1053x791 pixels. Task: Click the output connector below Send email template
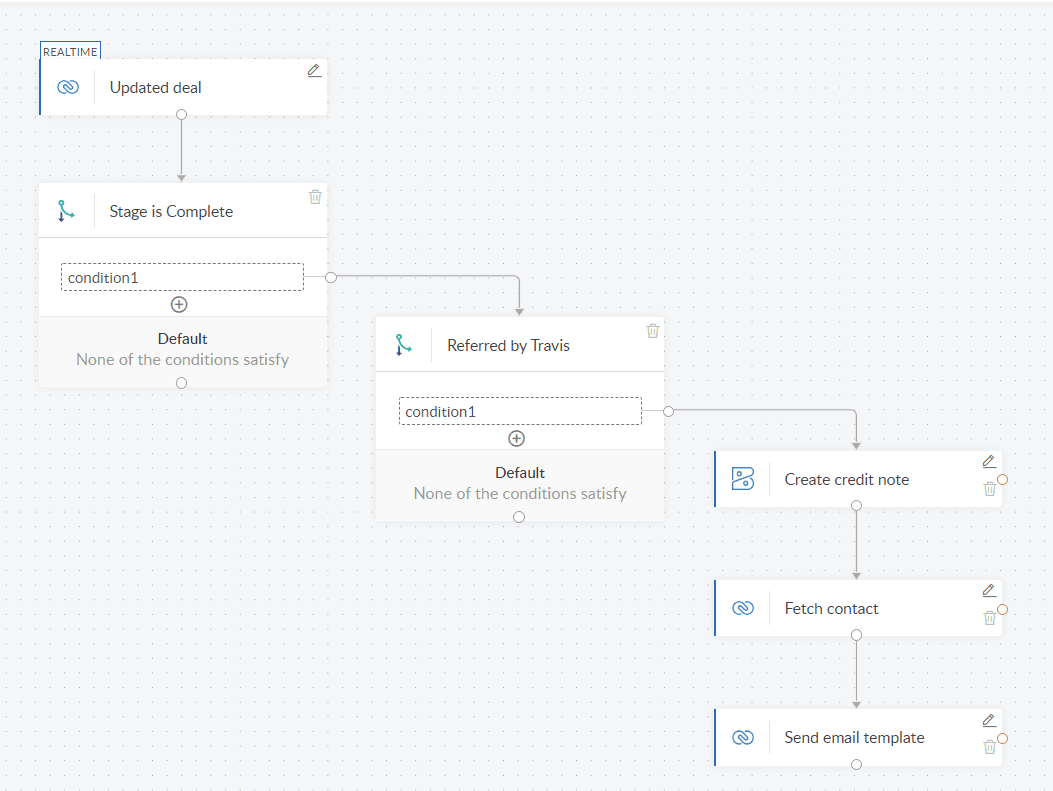(856, 764)
